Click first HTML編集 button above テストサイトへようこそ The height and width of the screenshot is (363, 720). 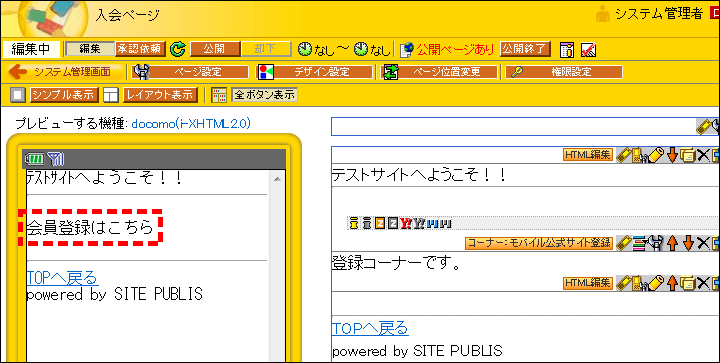(588, 155)
